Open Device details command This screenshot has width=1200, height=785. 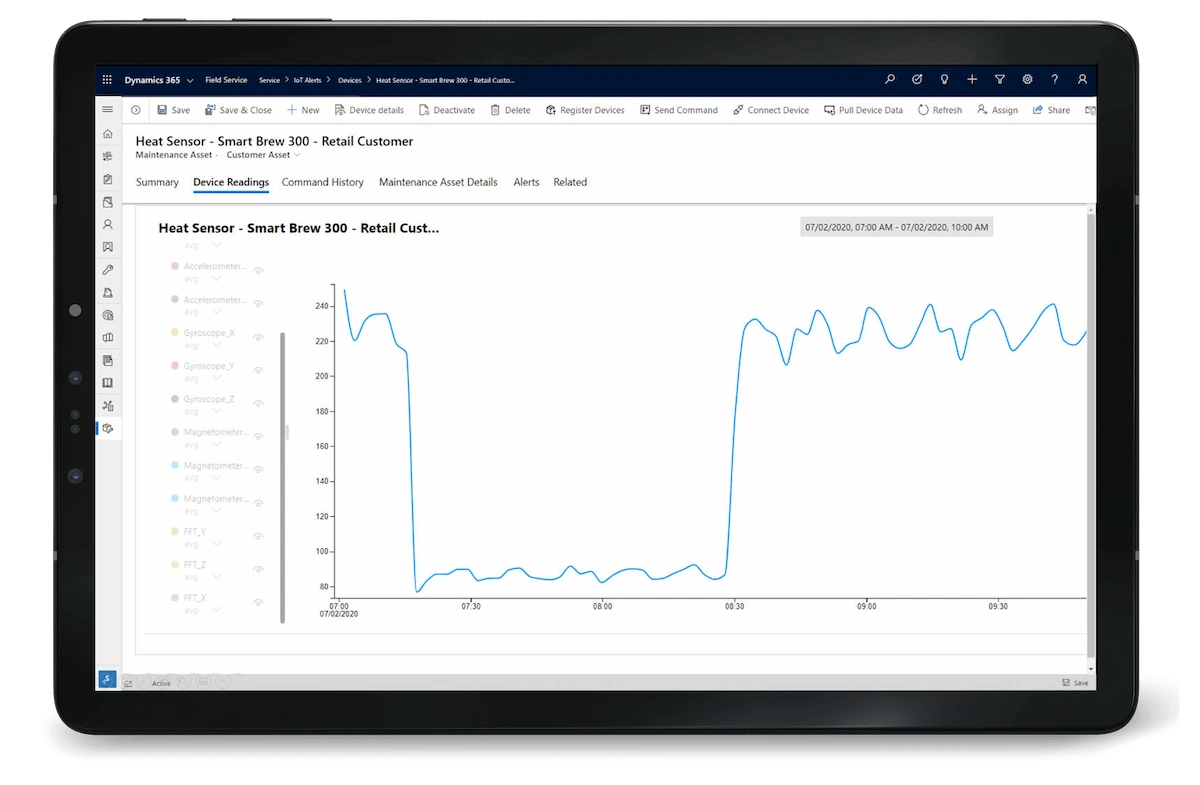point(369,110)
